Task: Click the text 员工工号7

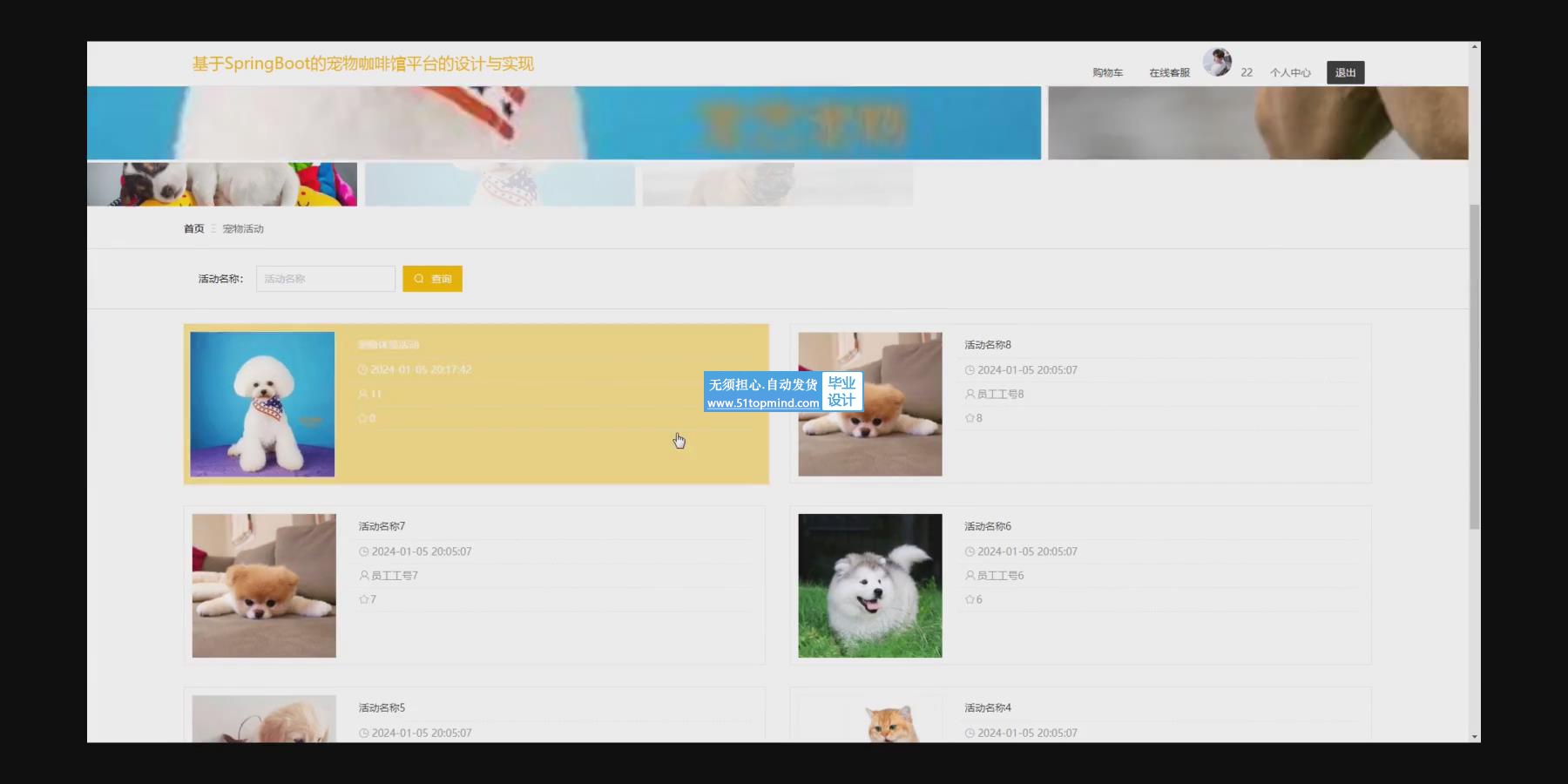Action: point(394,575)
